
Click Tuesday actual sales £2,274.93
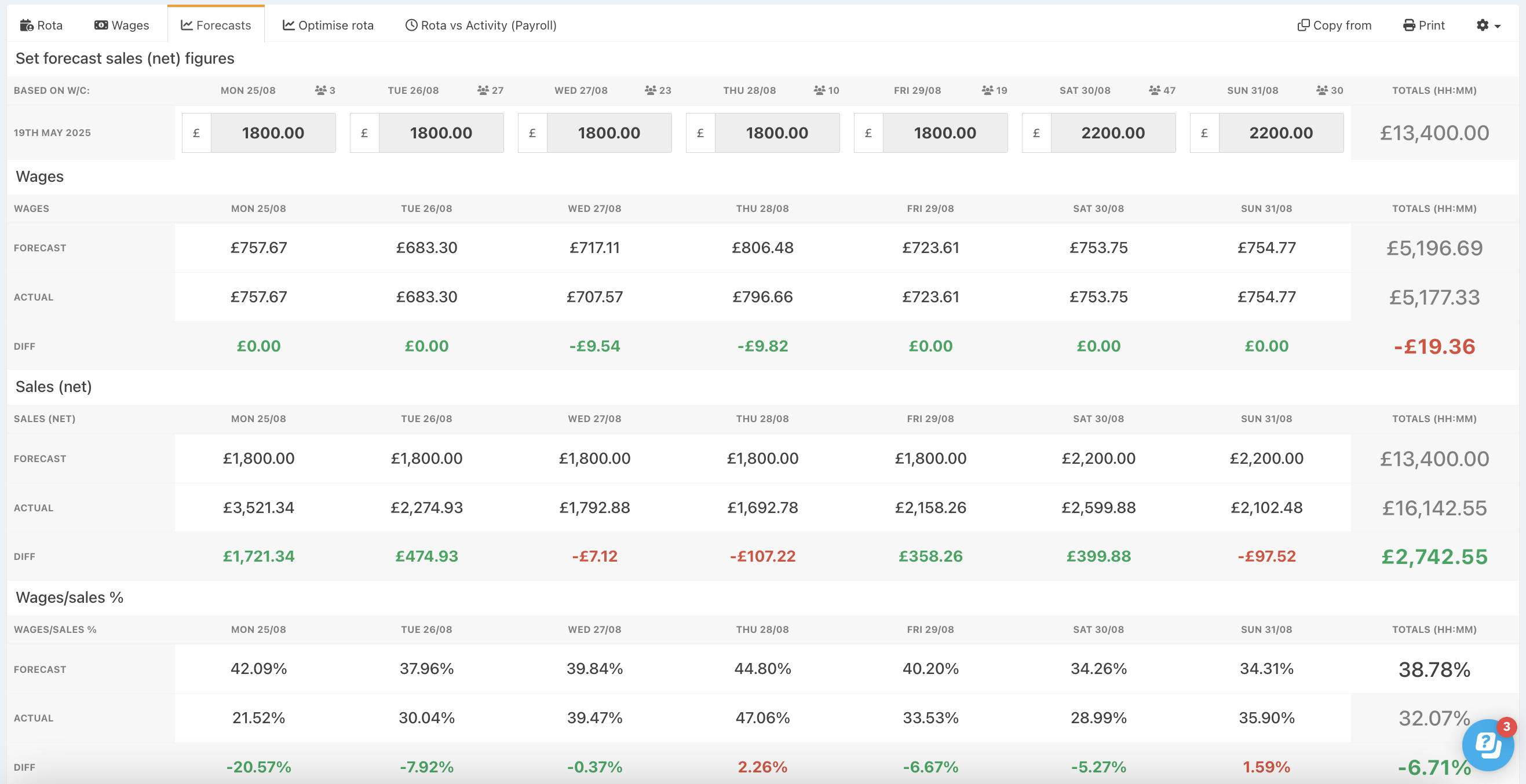point(426,507)
